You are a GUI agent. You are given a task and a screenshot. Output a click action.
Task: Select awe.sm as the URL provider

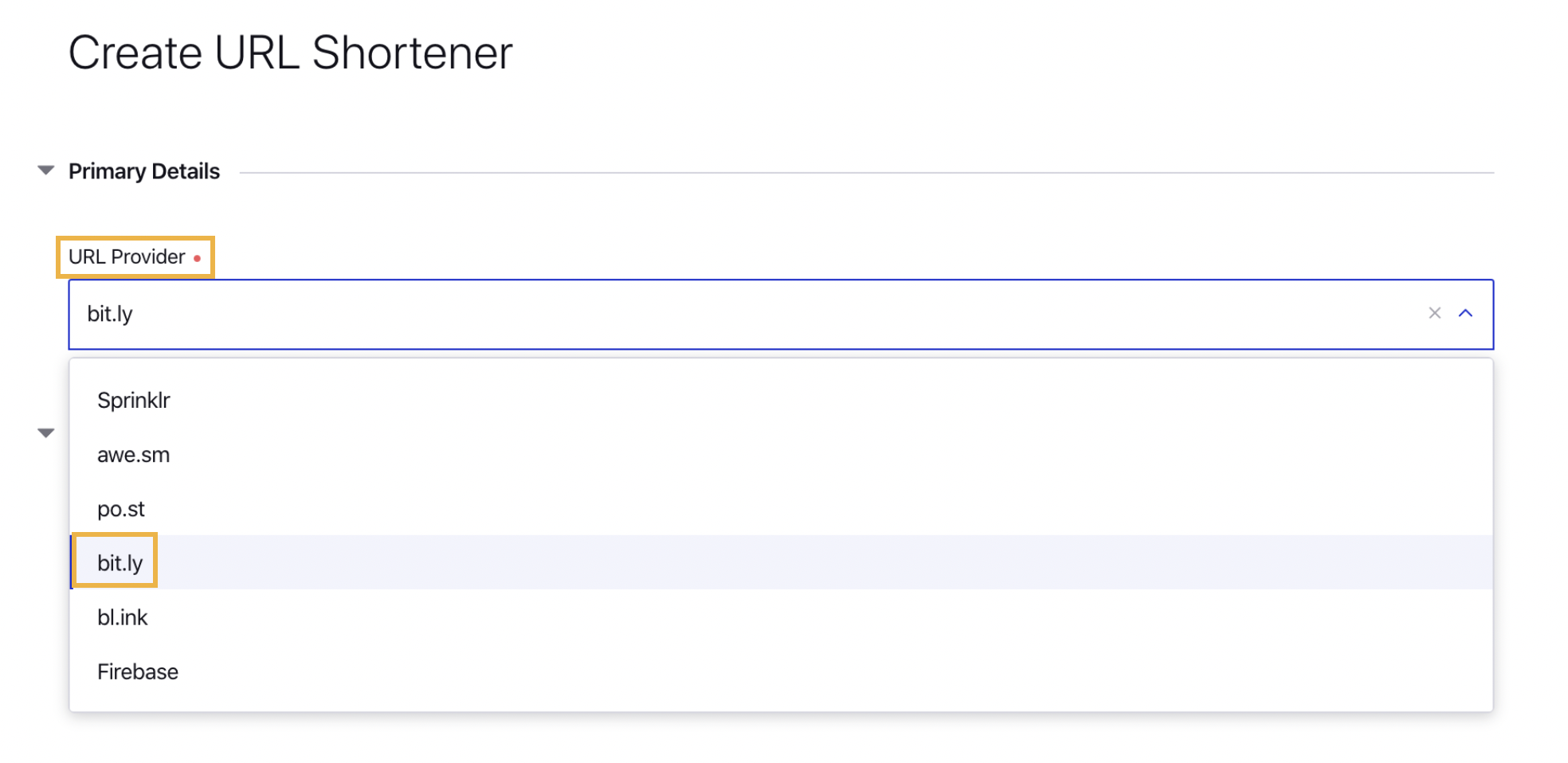[x=134, y=455]
